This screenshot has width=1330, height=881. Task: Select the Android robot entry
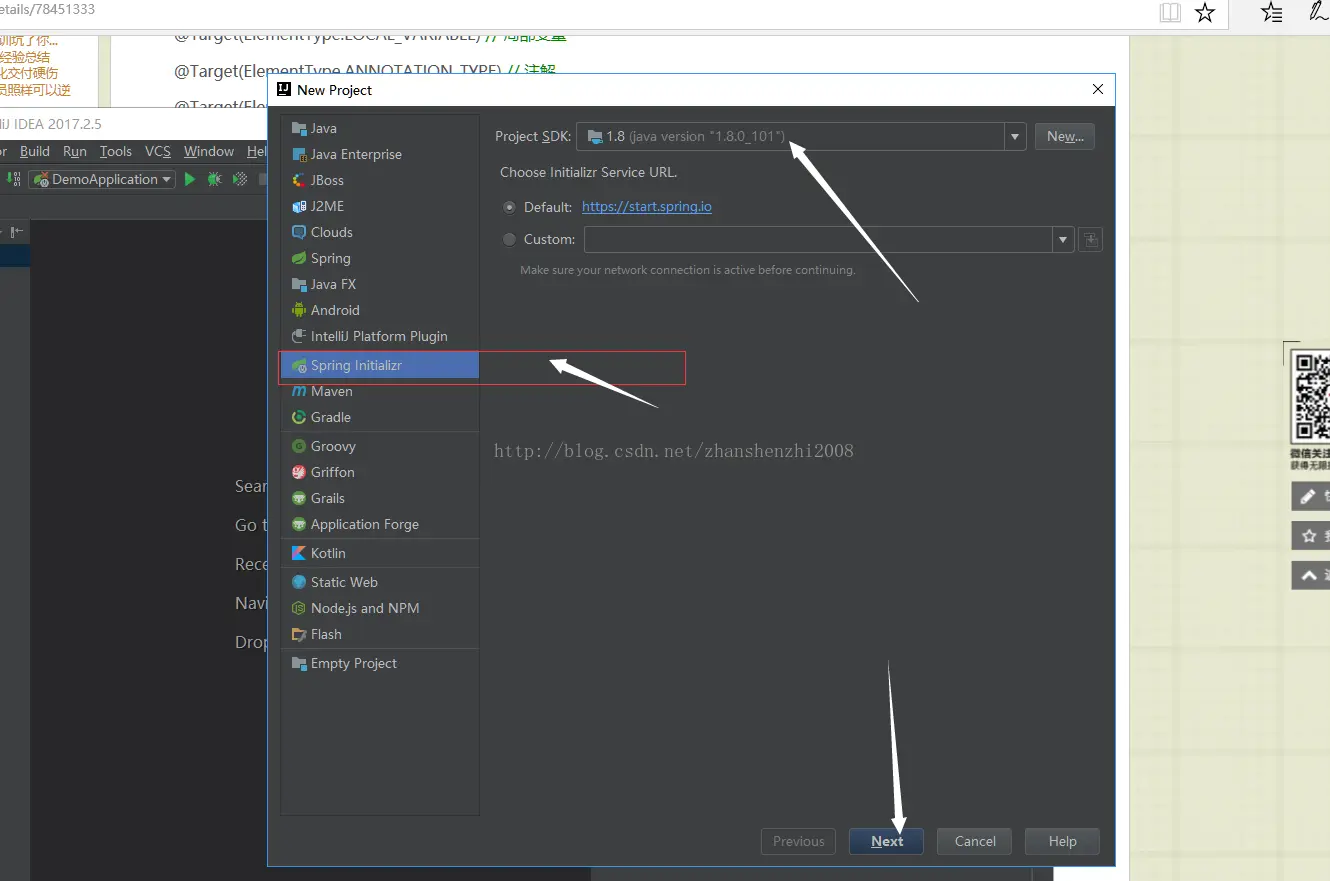380,310
